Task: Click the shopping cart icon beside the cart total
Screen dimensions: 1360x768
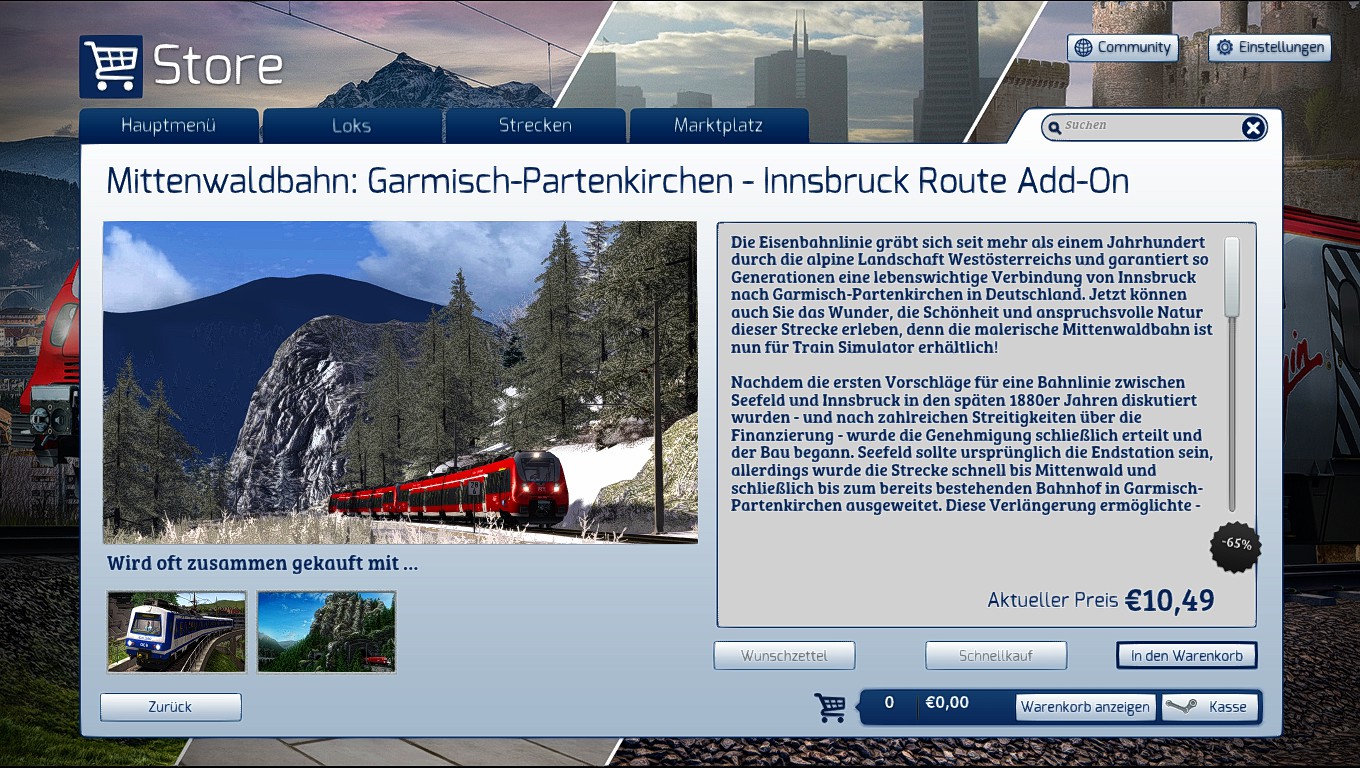Action: click(x=830, y=706)
